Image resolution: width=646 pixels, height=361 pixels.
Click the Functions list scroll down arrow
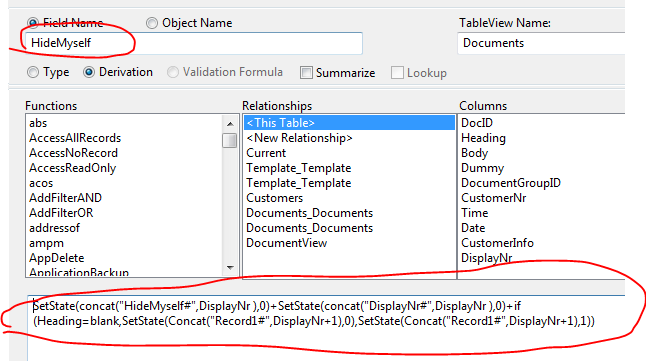pyautogui.click(x=230, y=268)
